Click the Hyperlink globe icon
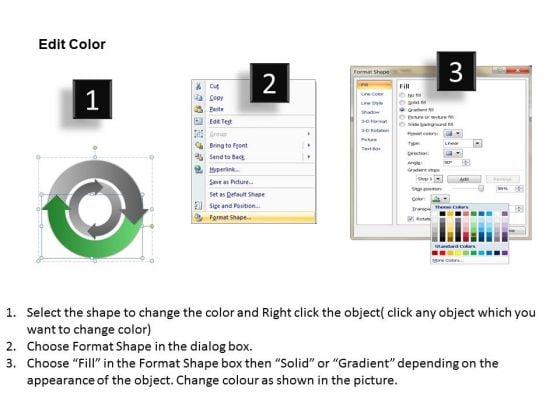 199,169
